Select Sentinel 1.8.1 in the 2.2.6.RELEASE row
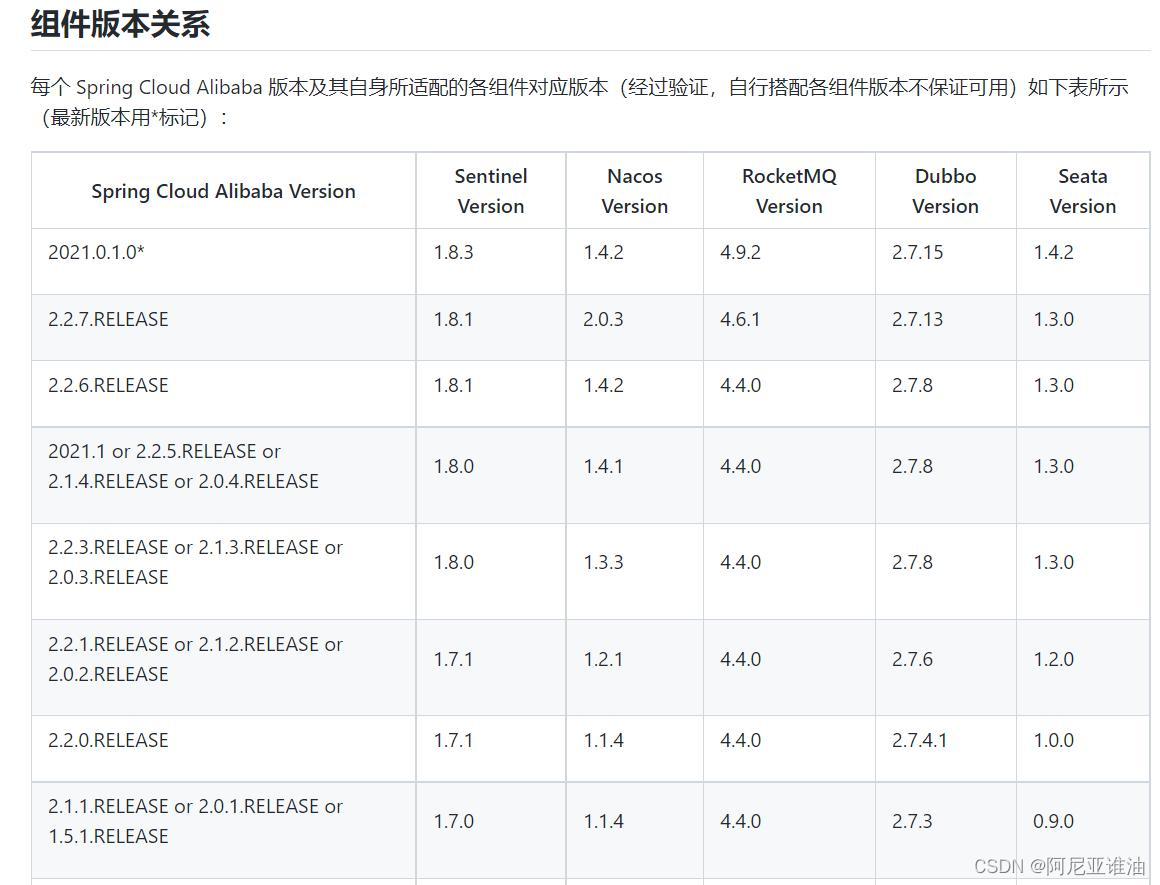Image resolution: width=1160 pixels, height=885 pixels. coord(453,385)
